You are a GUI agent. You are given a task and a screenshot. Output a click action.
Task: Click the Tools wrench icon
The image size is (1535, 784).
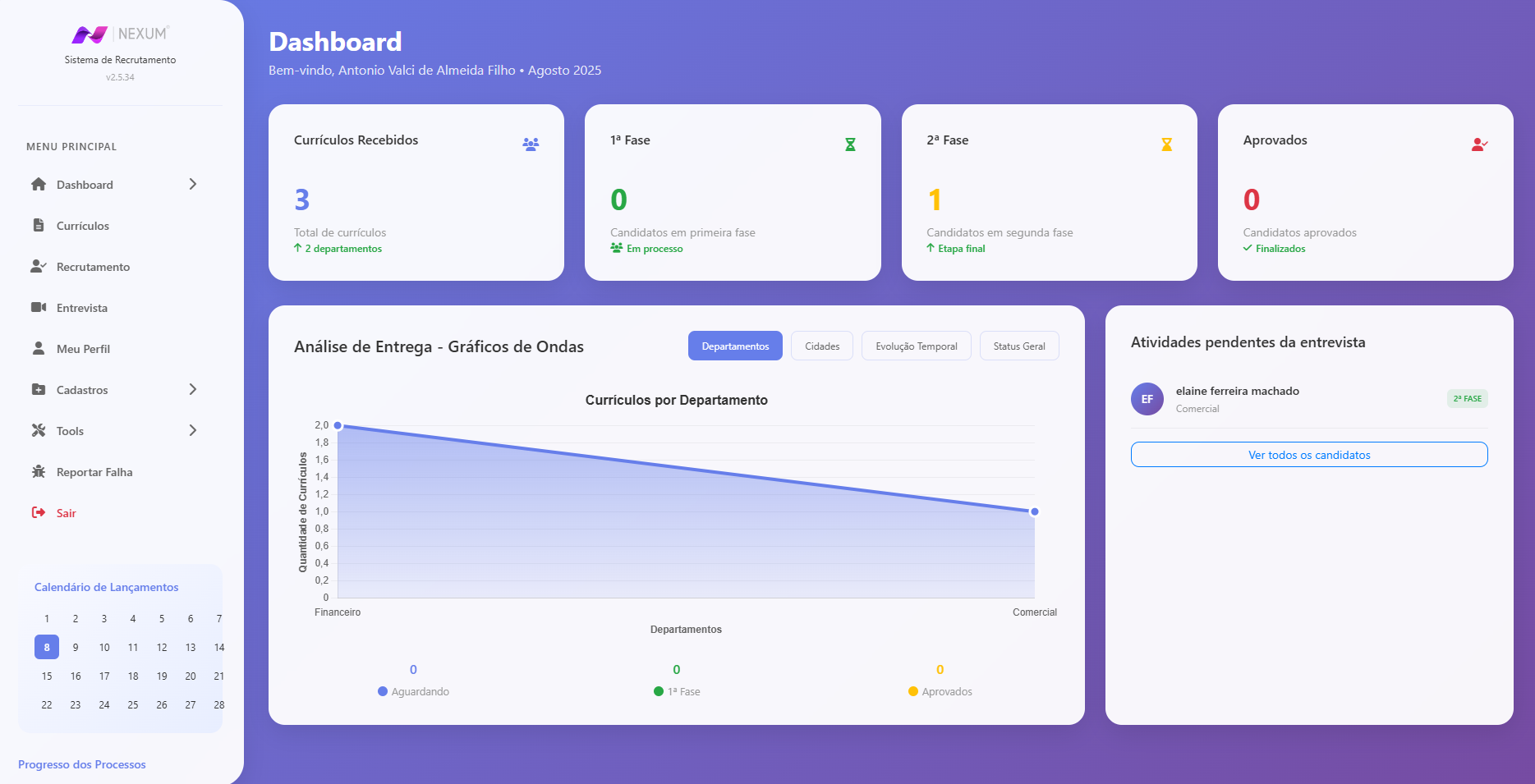point(38,430)
